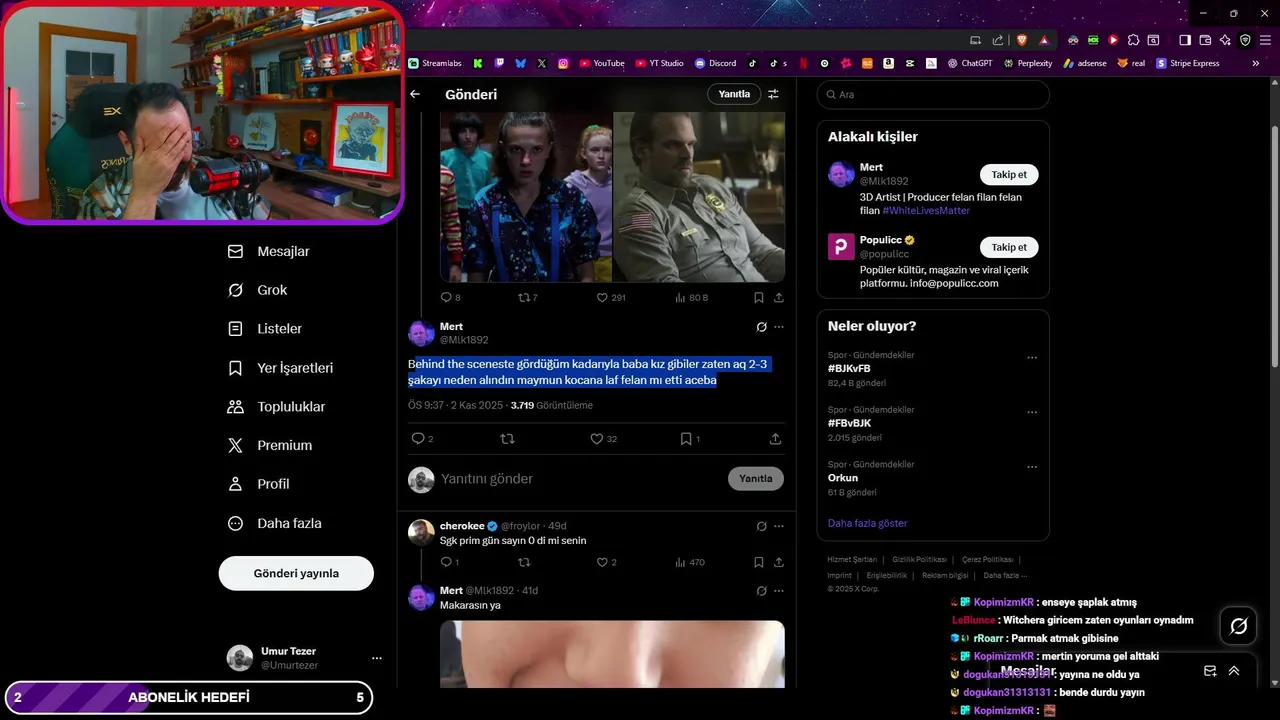
Task: Open Grok in sidebar navigation
Action: [x=258, y=290]
